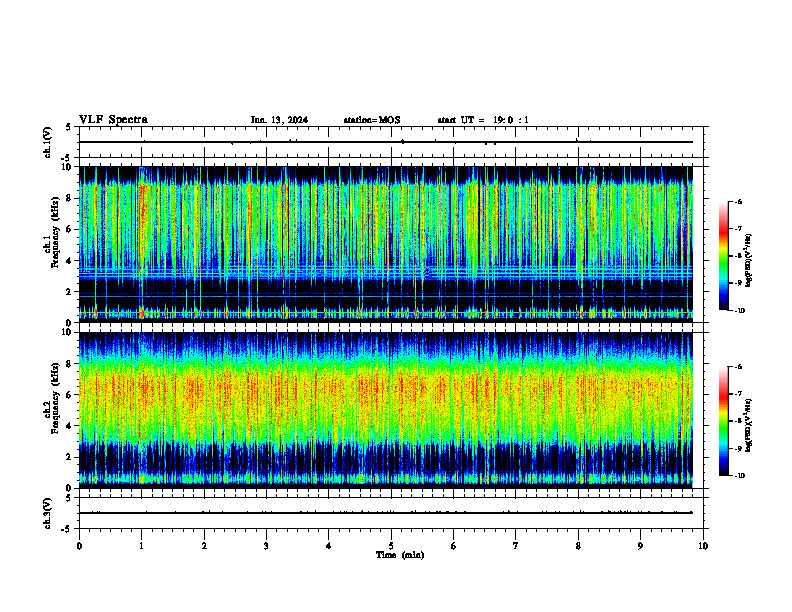Click the time axis tick label "2"

click(204, 546)
